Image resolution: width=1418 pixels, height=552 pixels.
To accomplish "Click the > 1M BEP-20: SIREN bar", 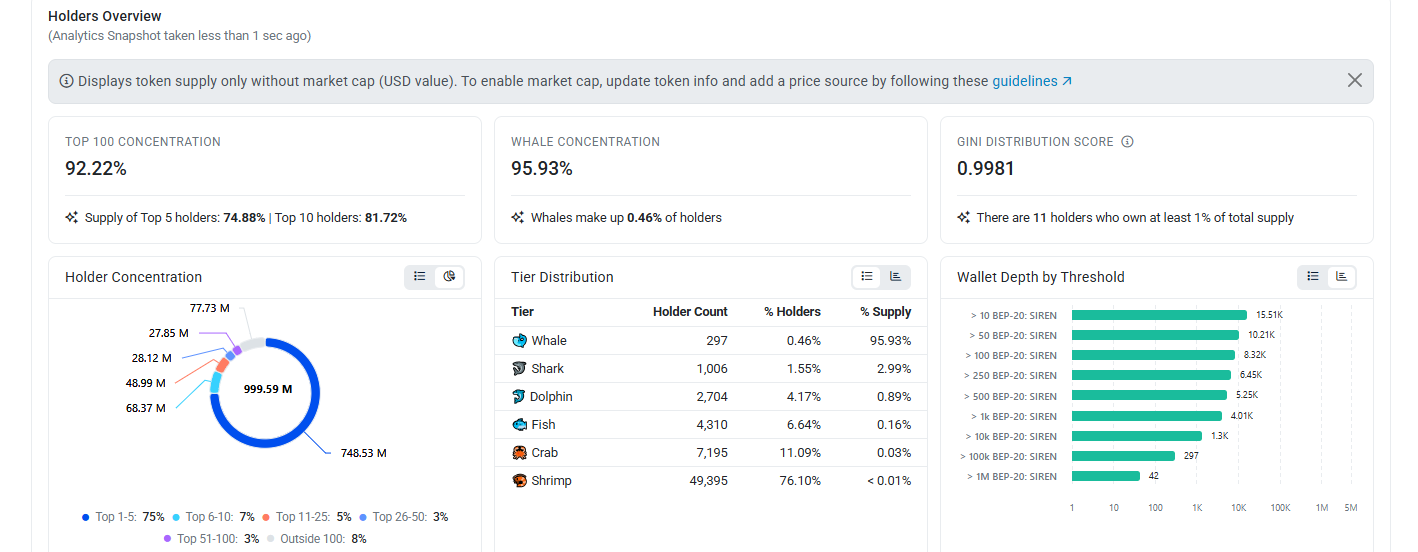I will [x=1106, y=476].
